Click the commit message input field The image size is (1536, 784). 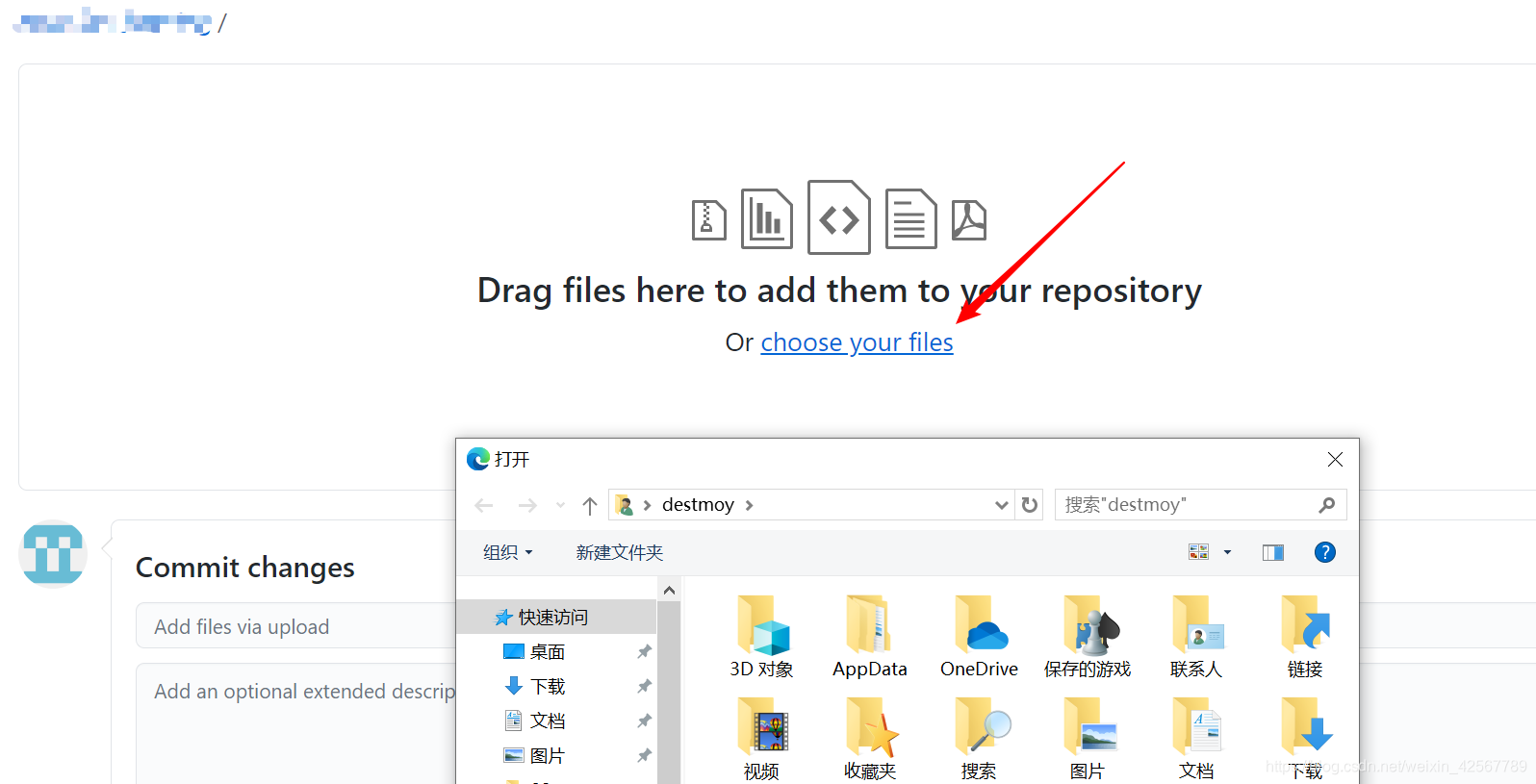296,626
